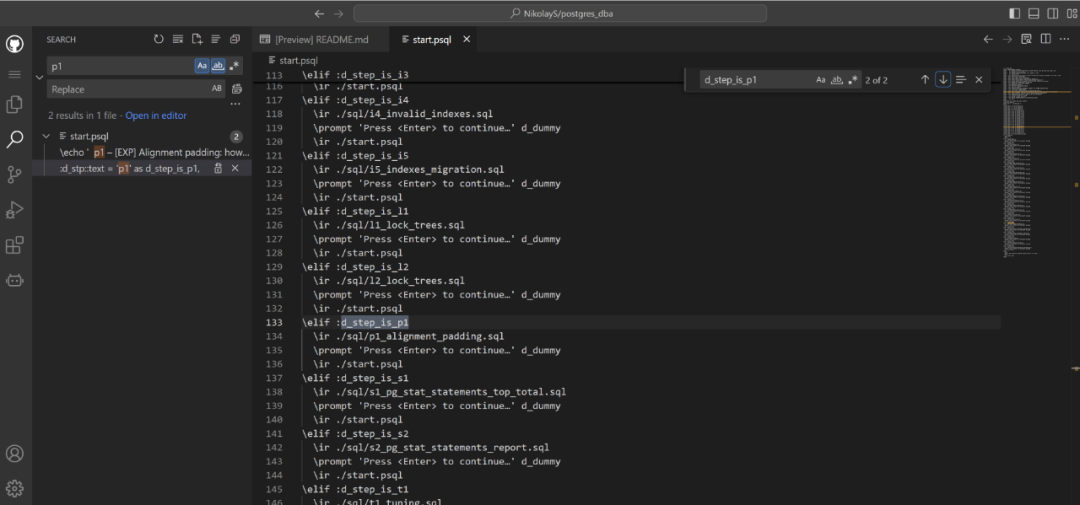Go to next match in find widget
Viewport: 1080px width, 505px height.
943,80
